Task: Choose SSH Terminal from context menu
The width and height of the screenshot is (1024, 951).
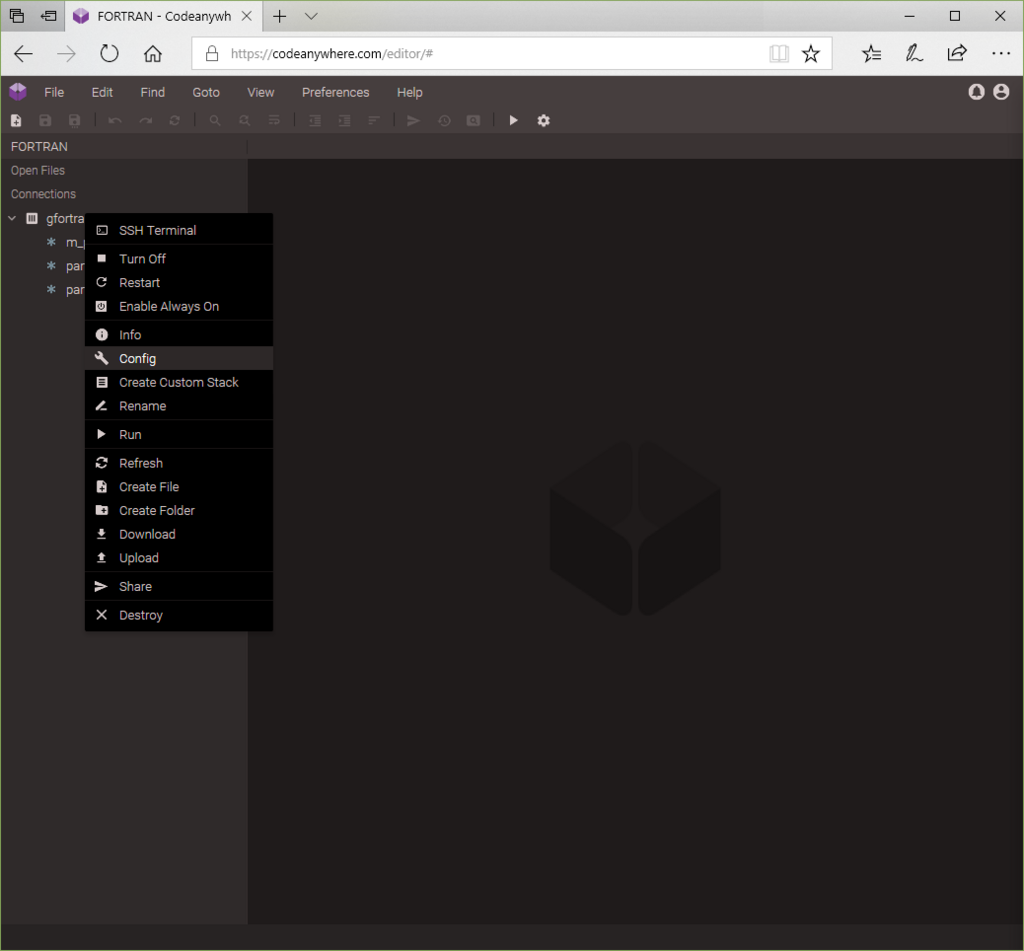Action: coord(179,230)
